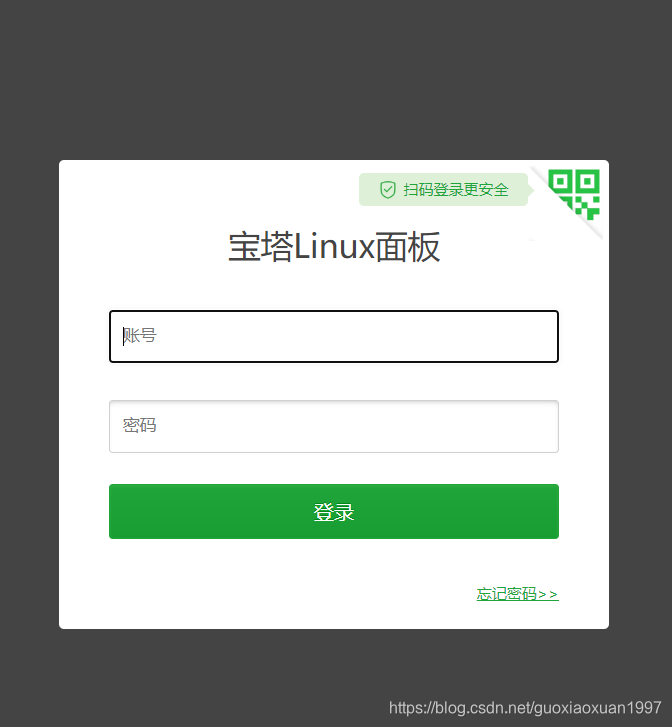Click the checkmark inside the shield icon
The width and height of the screenshot is (672, 727).
click(388, 190)
